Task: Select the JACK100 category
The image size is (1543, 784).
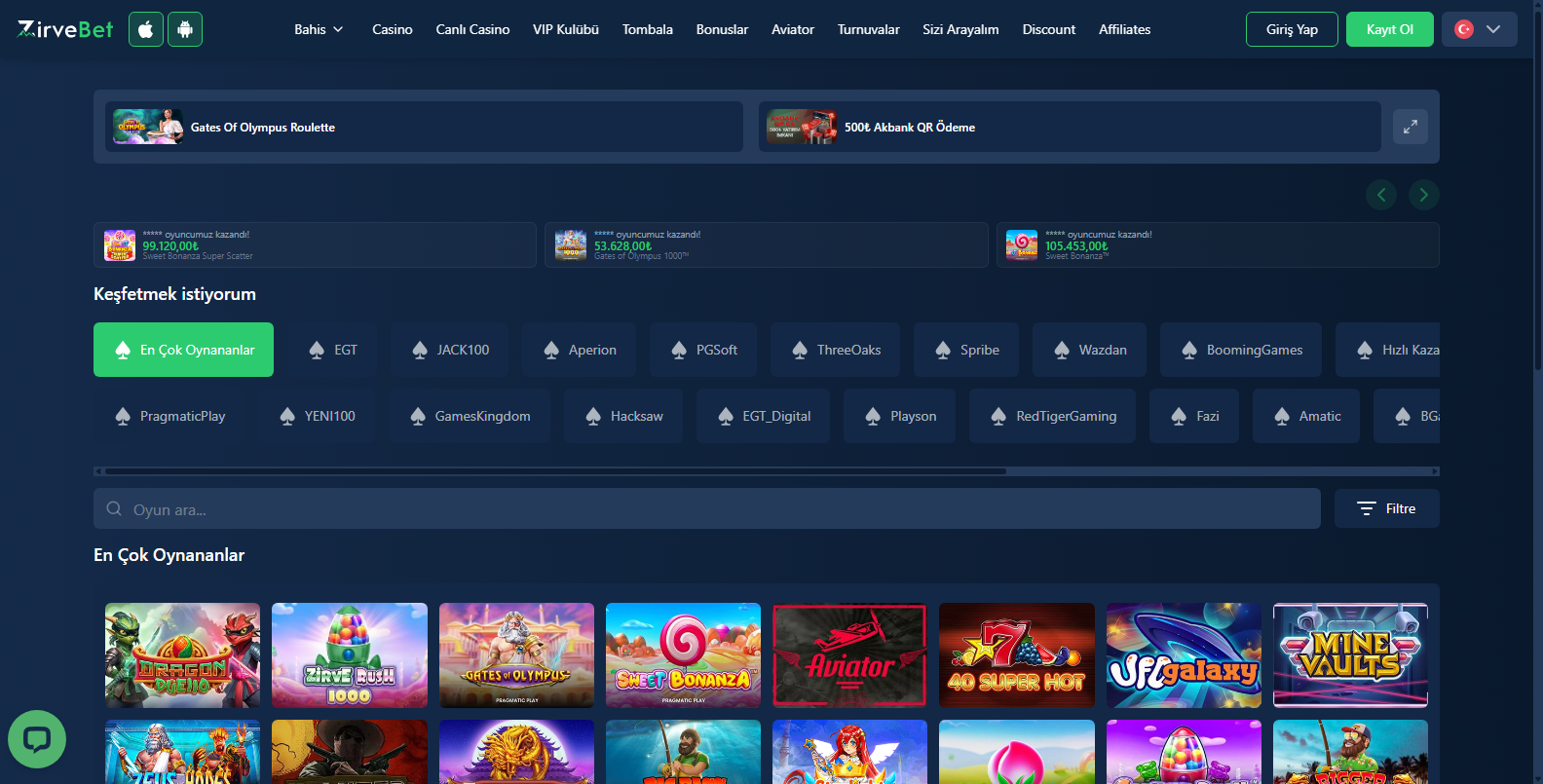Action: [449, 350]
